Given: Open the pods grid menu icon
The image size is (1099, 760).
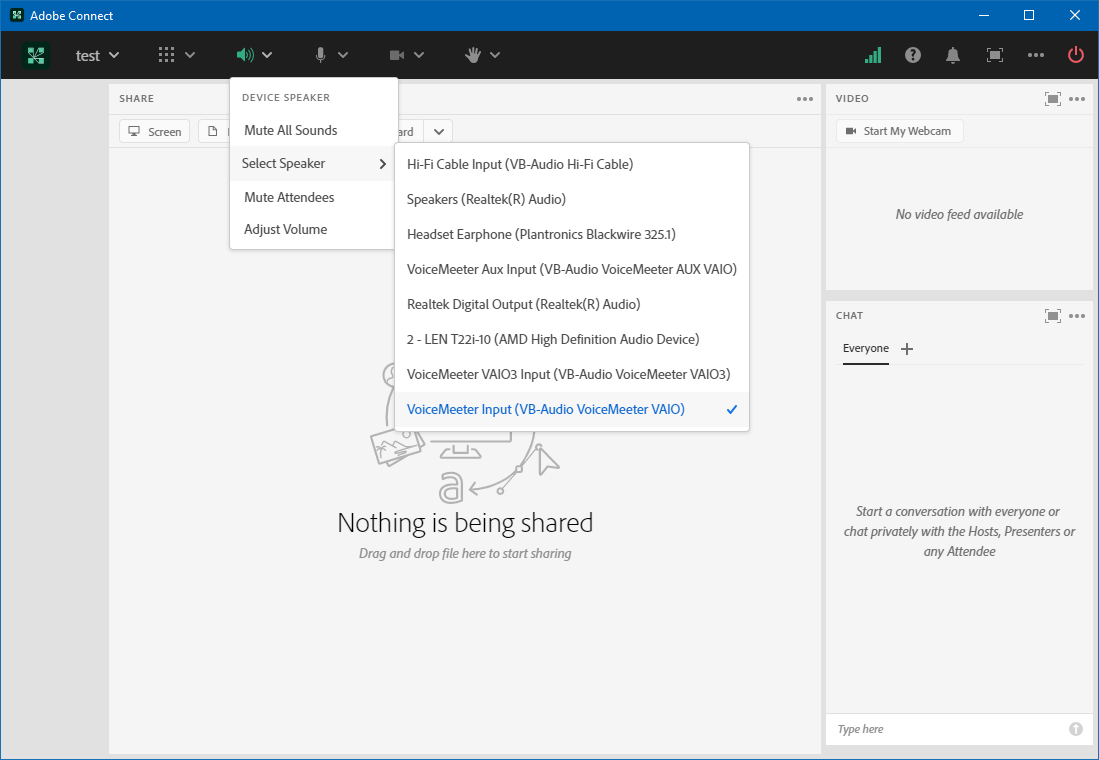Looking at the screenshot, I should pyautogui.click(x=166, y=55).
